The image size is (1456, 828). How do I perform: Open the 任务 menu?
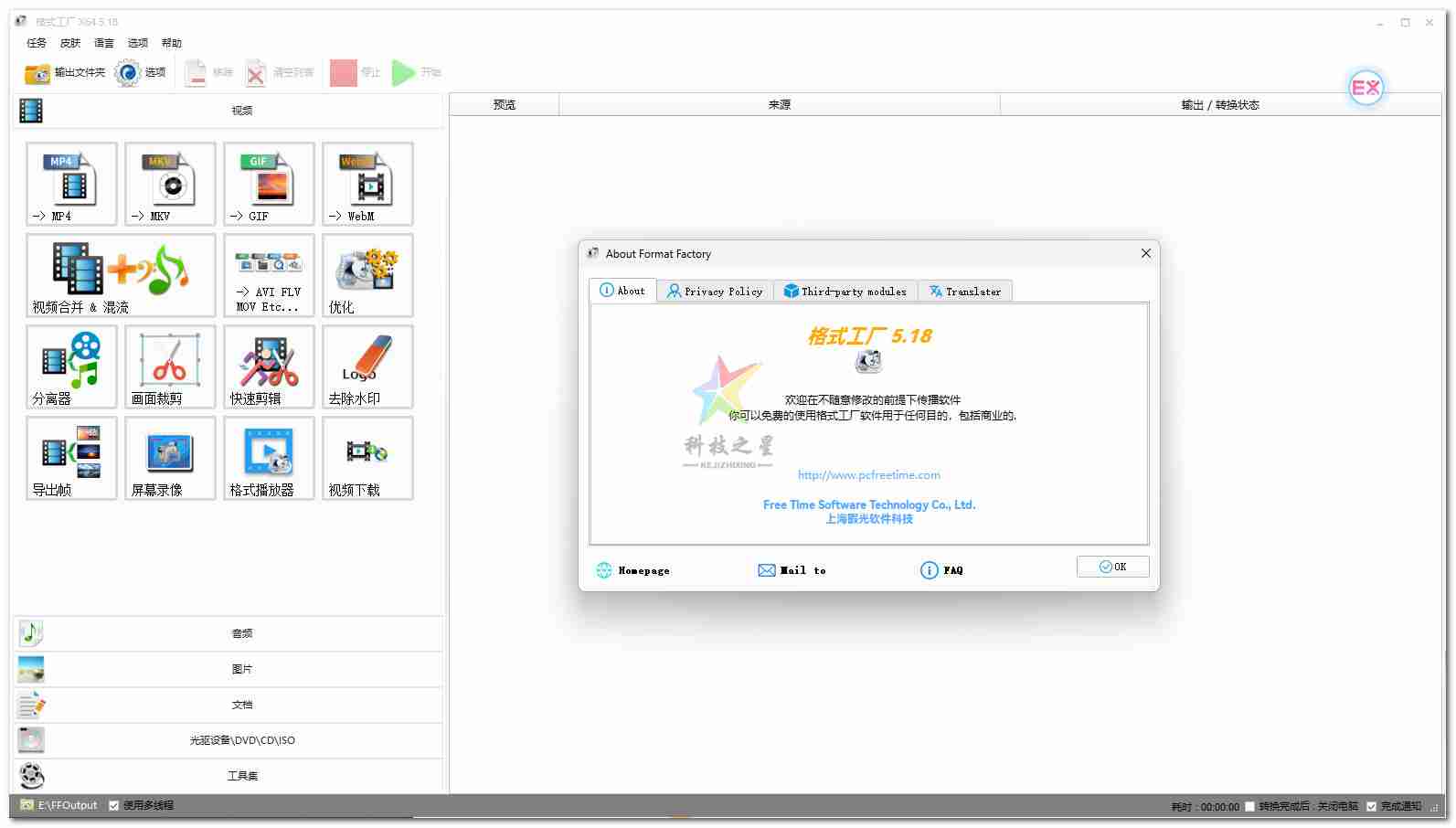tap(37, 43)
